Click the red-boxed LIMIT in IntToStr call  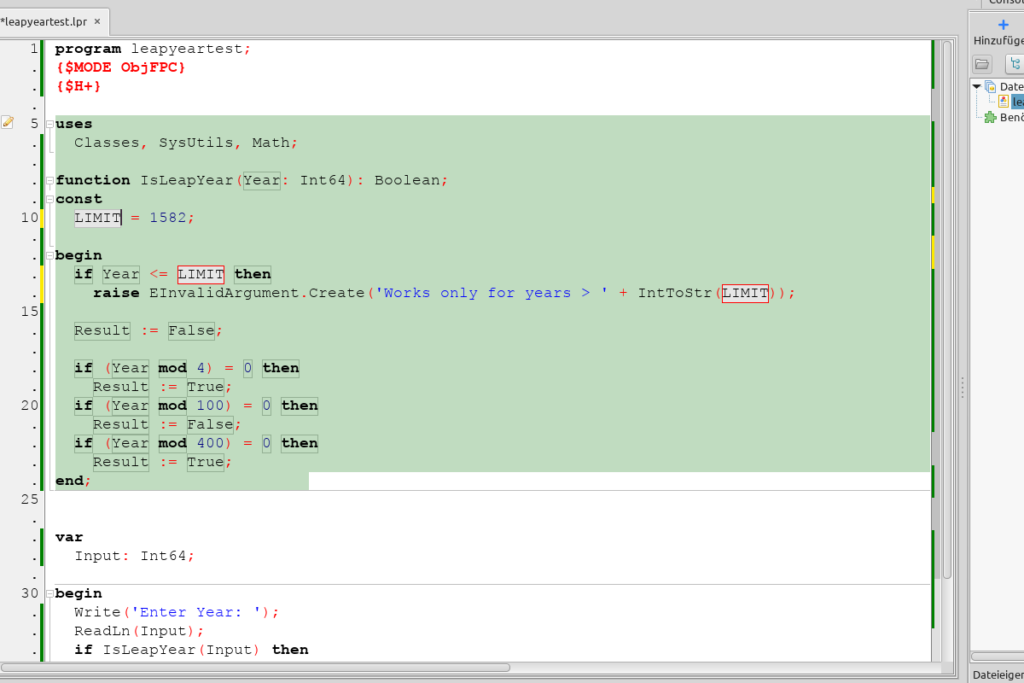pos(745,293)
